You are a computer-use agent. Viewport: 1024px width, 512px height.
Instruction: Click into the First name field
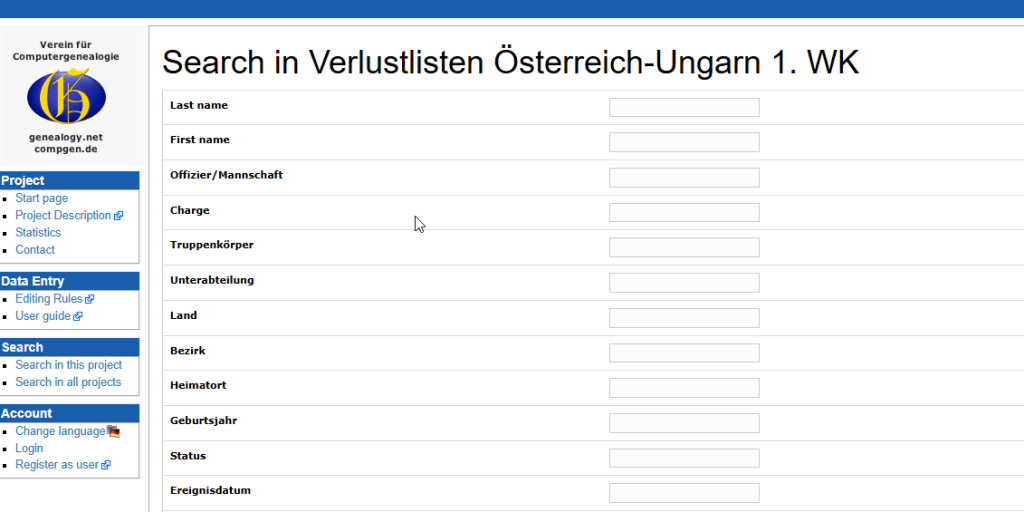(684, 142)
